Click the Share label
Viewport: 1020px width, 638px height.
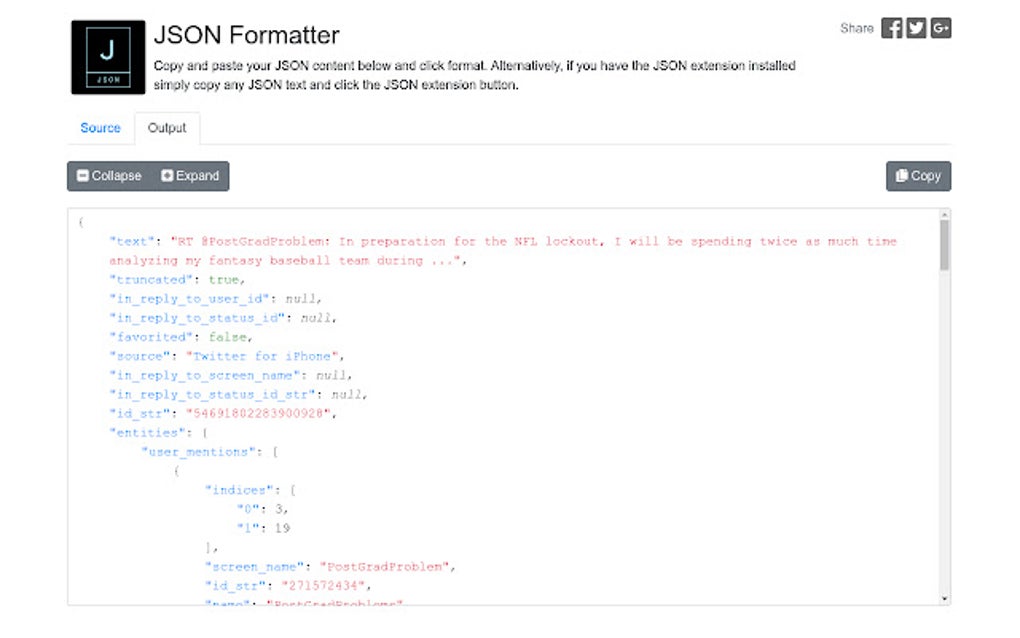857,28
